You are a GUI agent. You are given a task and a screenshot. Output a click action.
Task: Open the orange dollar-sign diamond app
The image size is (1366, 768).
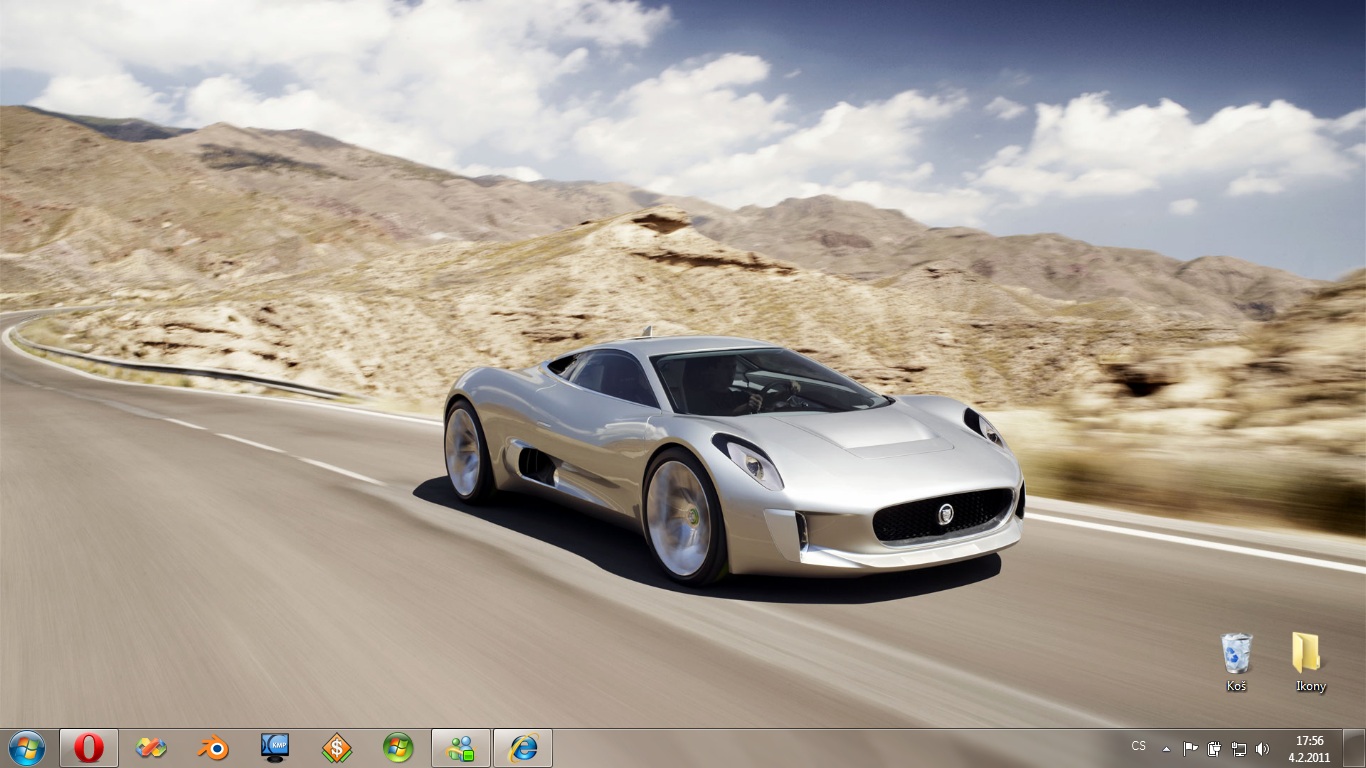pyautogui.click(x=336, y=747)
